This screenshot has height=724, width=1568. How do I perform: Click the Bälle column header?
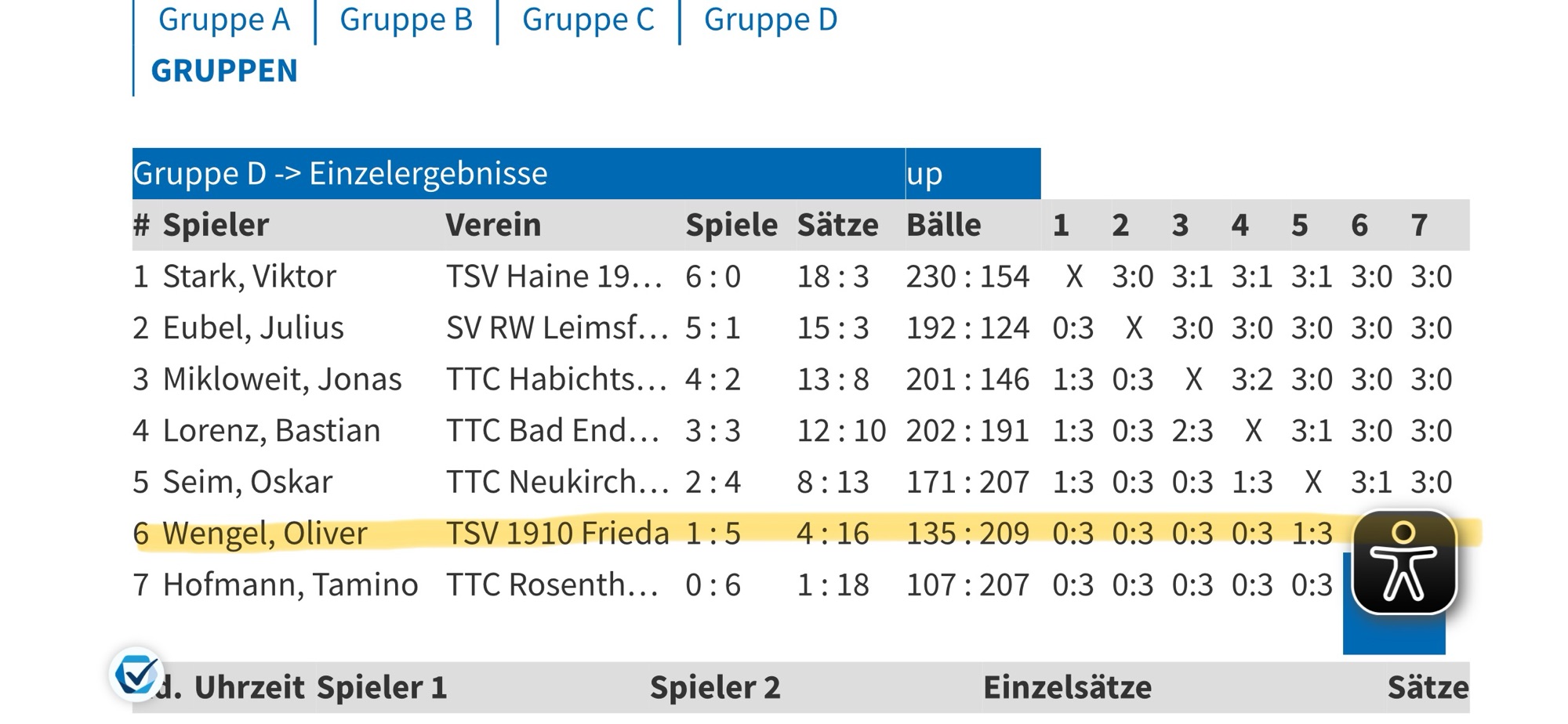(943, 225)
